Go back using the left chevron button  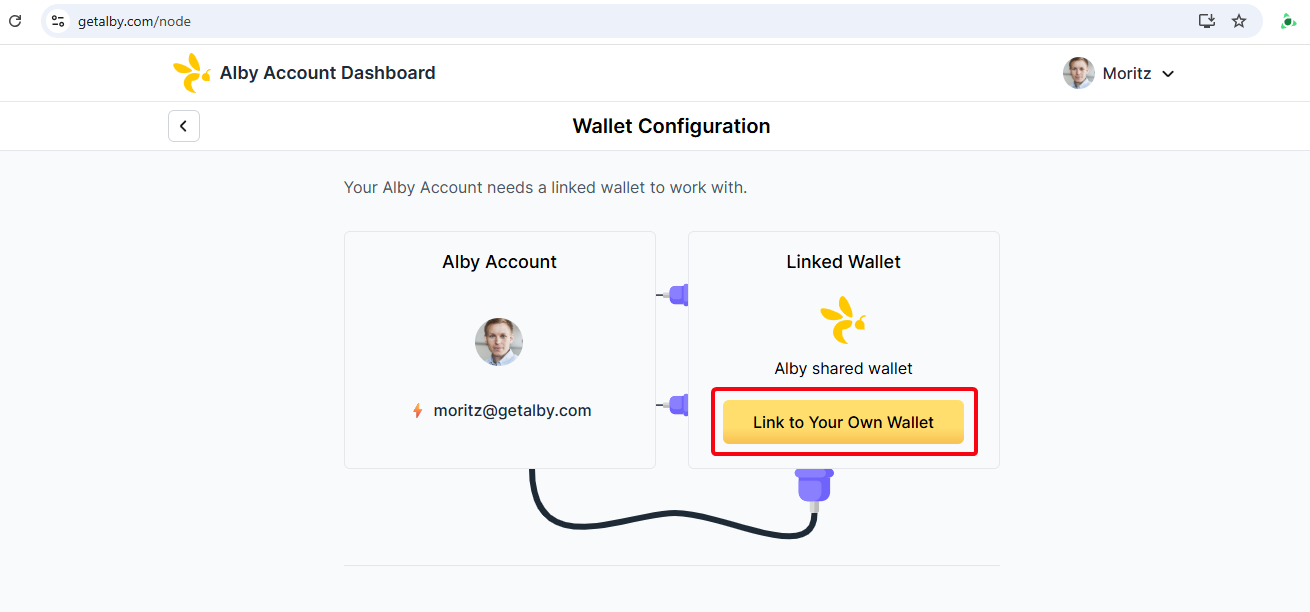184,126
